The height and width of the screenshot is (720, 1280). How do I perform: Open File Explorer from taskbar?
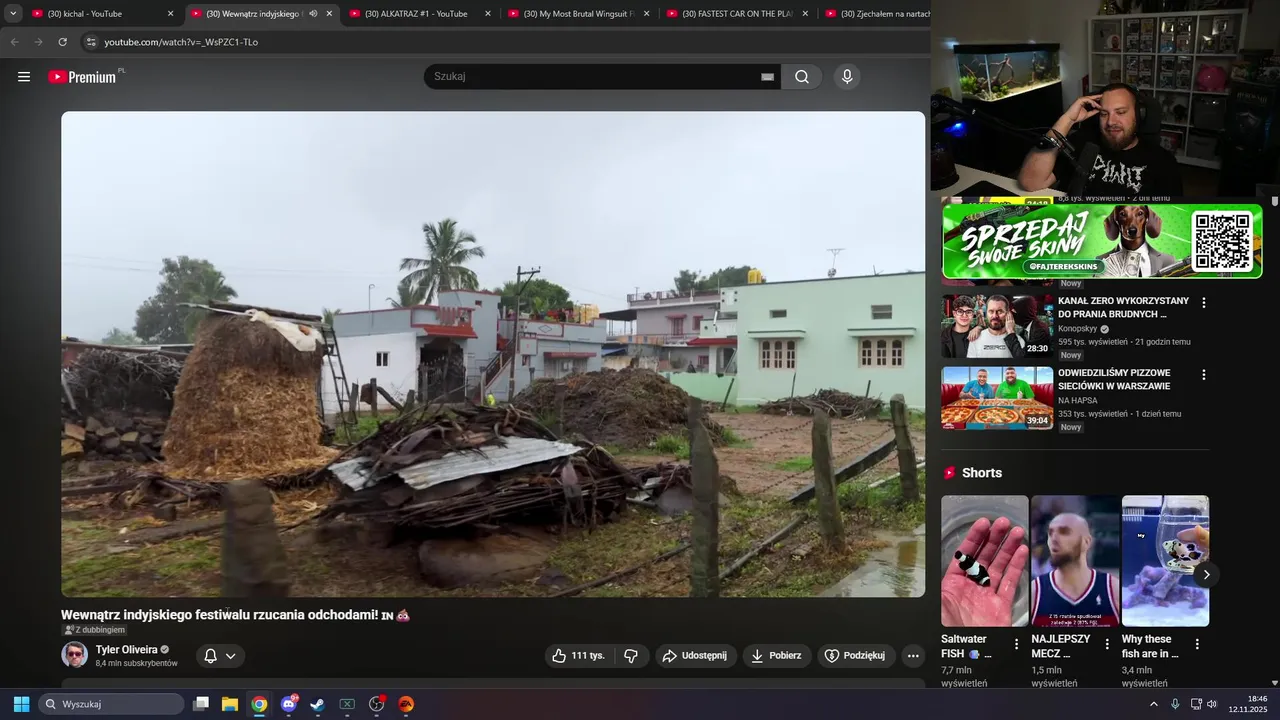(x=230, y=704)
